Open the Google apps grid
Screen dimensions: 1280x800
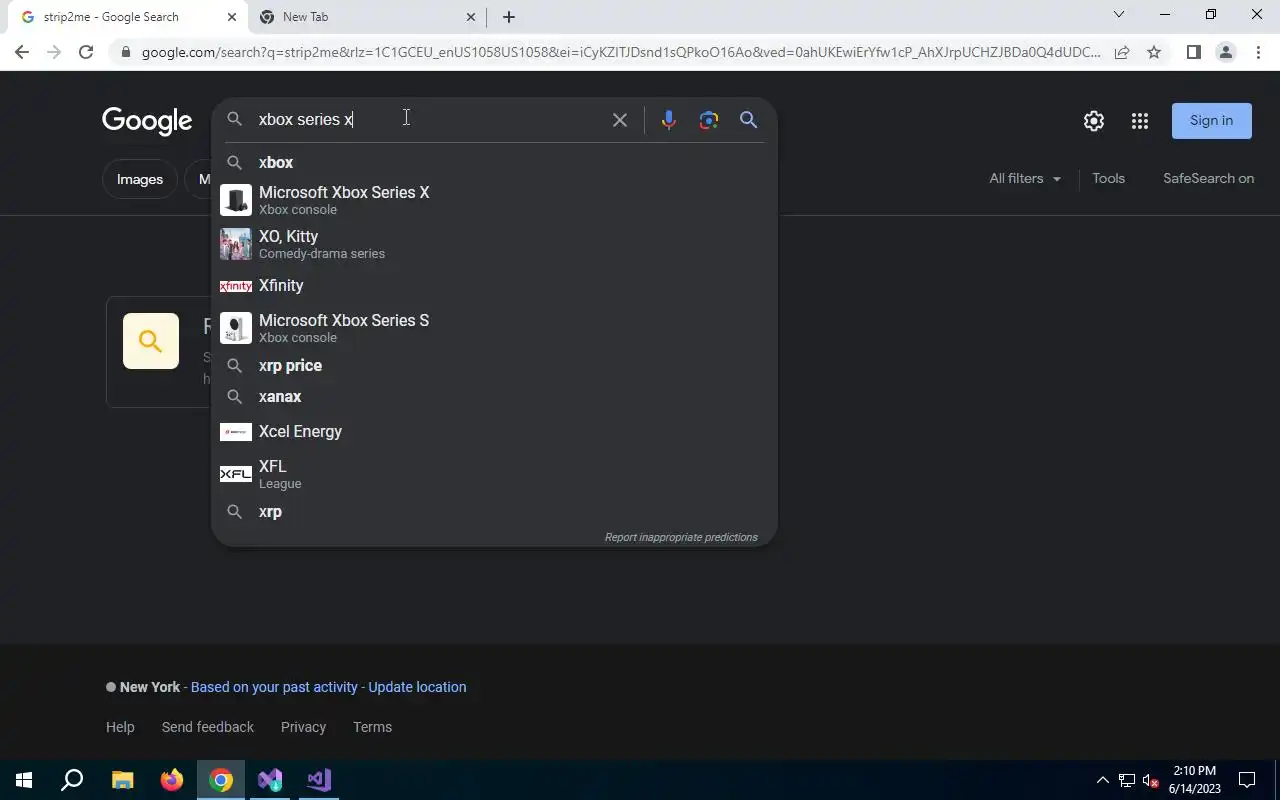point(1140,121)
